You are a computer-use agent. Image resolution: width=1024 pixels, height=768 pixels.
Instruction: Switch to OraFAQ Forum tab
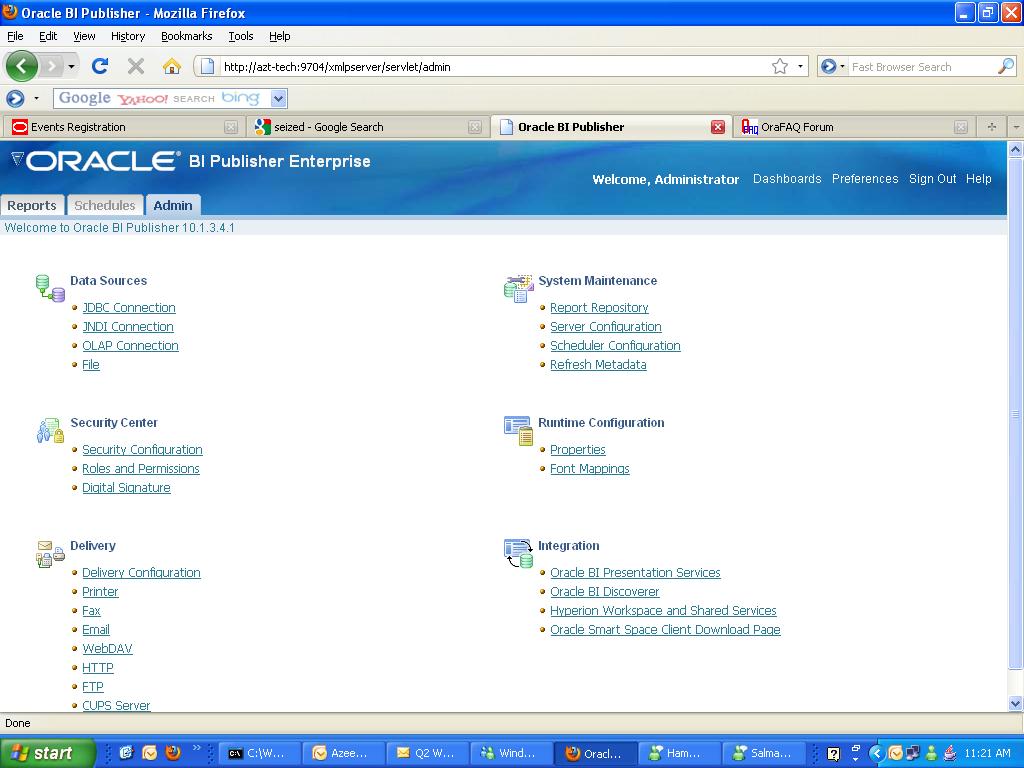854,127
